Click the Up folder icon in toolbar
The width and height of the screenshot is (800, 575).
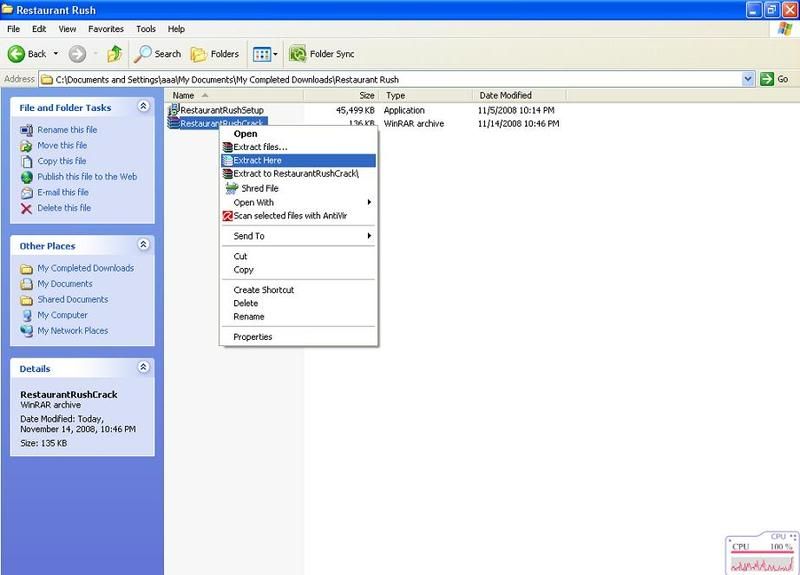114,53
